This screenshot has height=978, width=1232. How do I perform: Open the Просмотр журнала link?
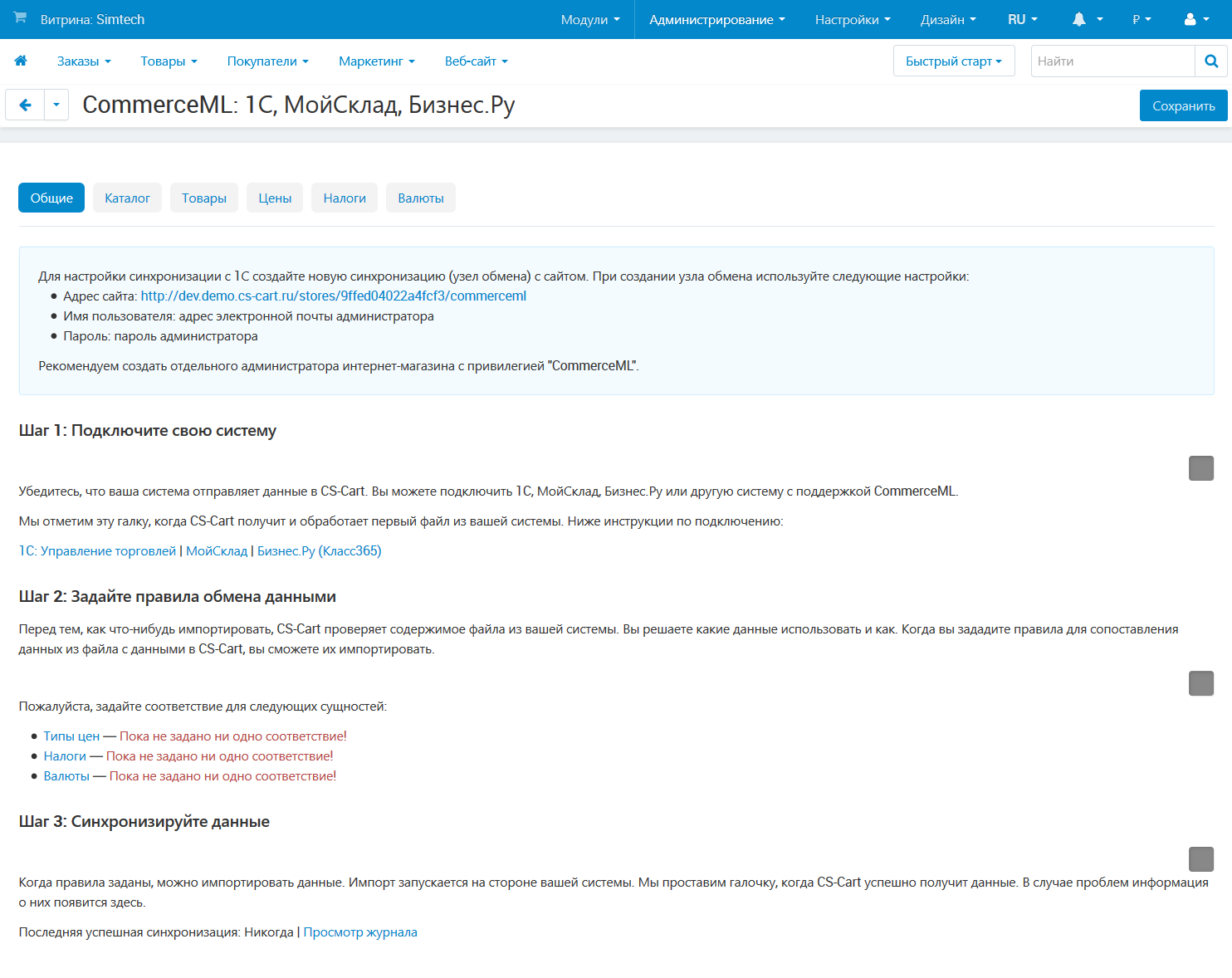360,932
